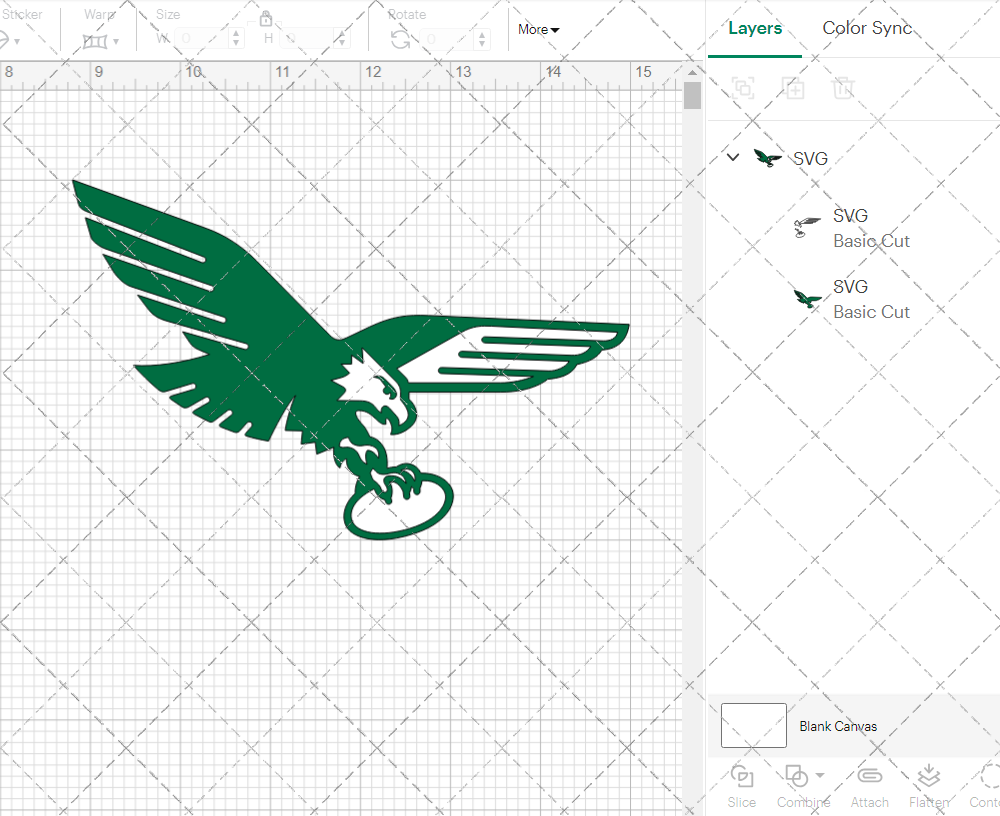The image size is (1000, 816).
Task: Click the Rotate icon in toolbar
Action: 400,40
